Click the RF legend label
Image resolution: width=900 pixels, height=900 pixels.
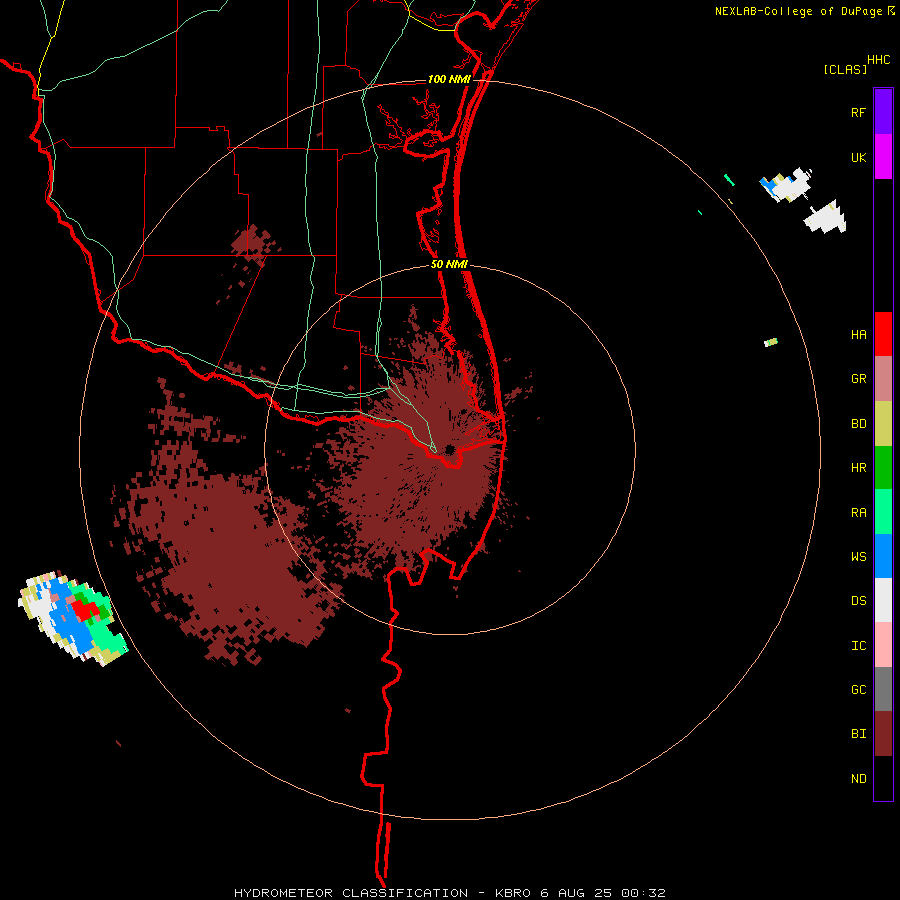[x=858, y=112]
